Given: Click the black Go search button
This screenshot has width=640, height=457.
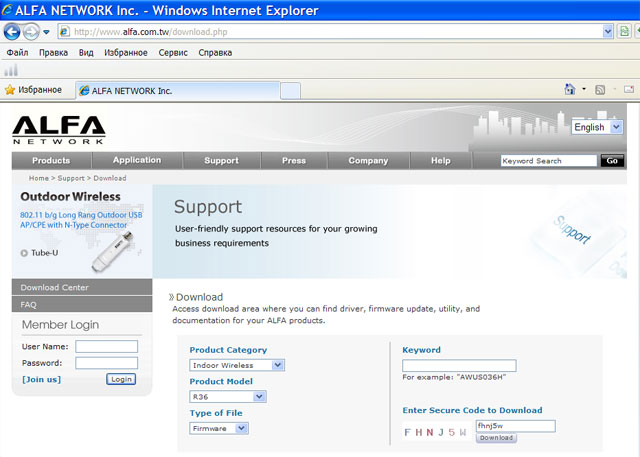Looking at the screenshot, I should pos(612,161).
